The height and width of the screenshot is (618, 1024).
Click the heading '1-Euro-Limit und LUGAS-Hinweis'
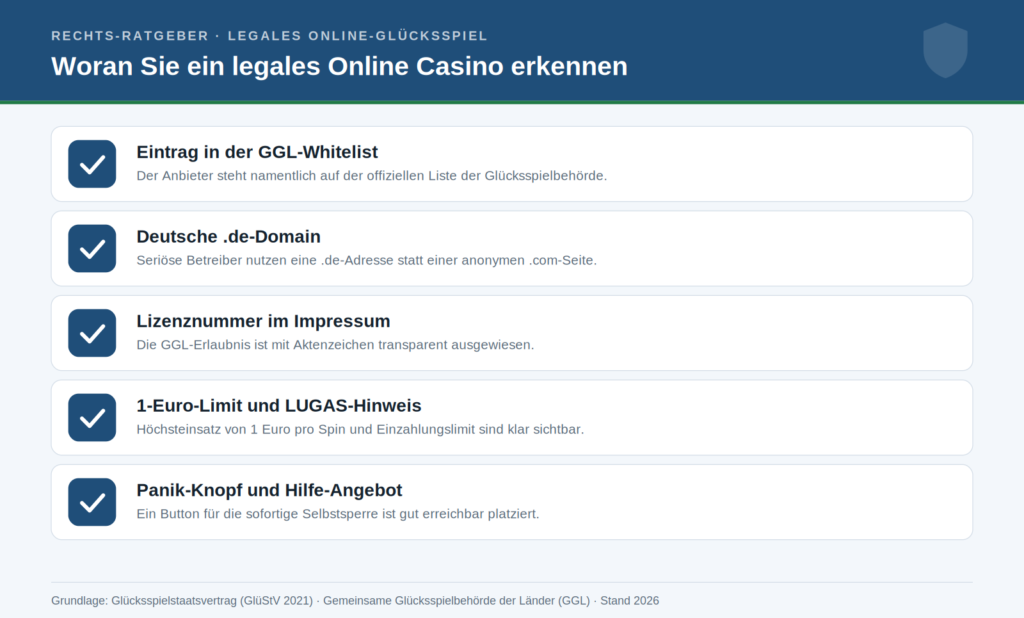click(x=279, y=406)
